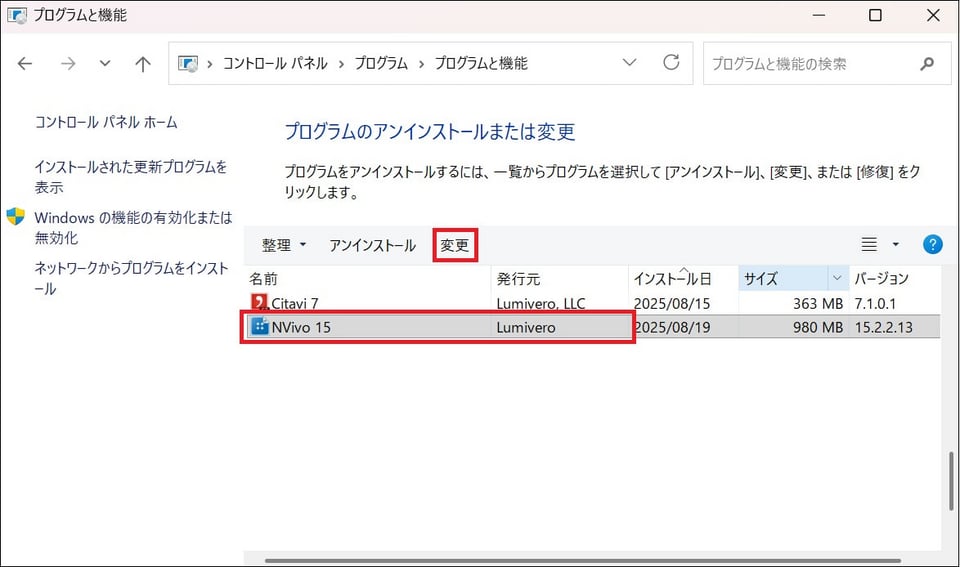This screenshot has width=960, height=567.
Task: Click the Citavi 7 program icon
Action: [x=260, y=302]
